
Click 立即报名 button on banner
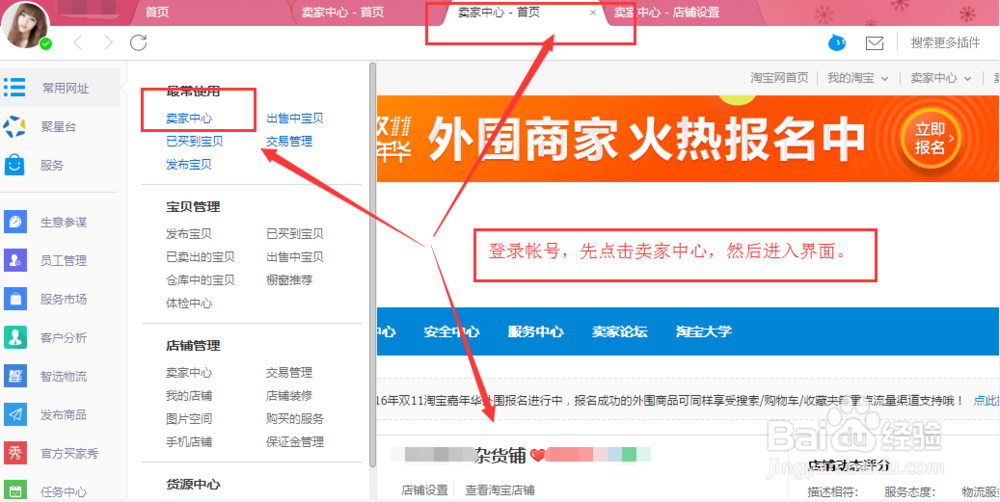pos(931,138)
